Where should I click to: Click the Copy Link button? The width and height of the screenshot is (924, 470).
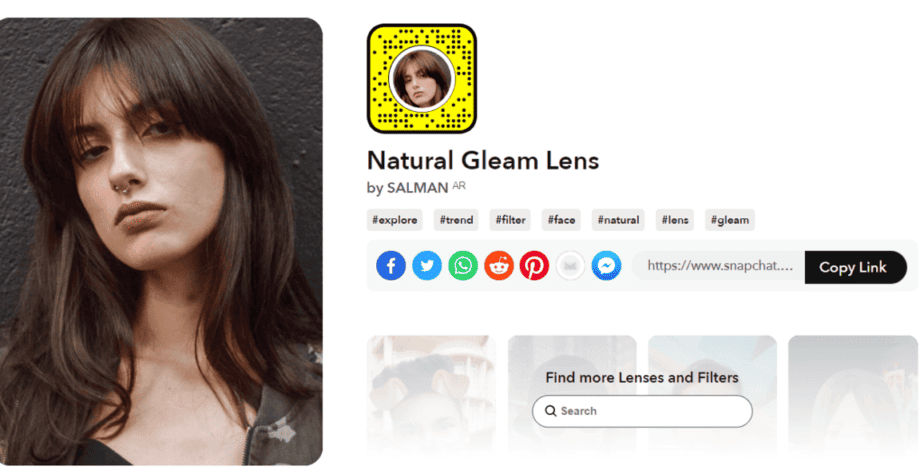[x=855, y=267]
